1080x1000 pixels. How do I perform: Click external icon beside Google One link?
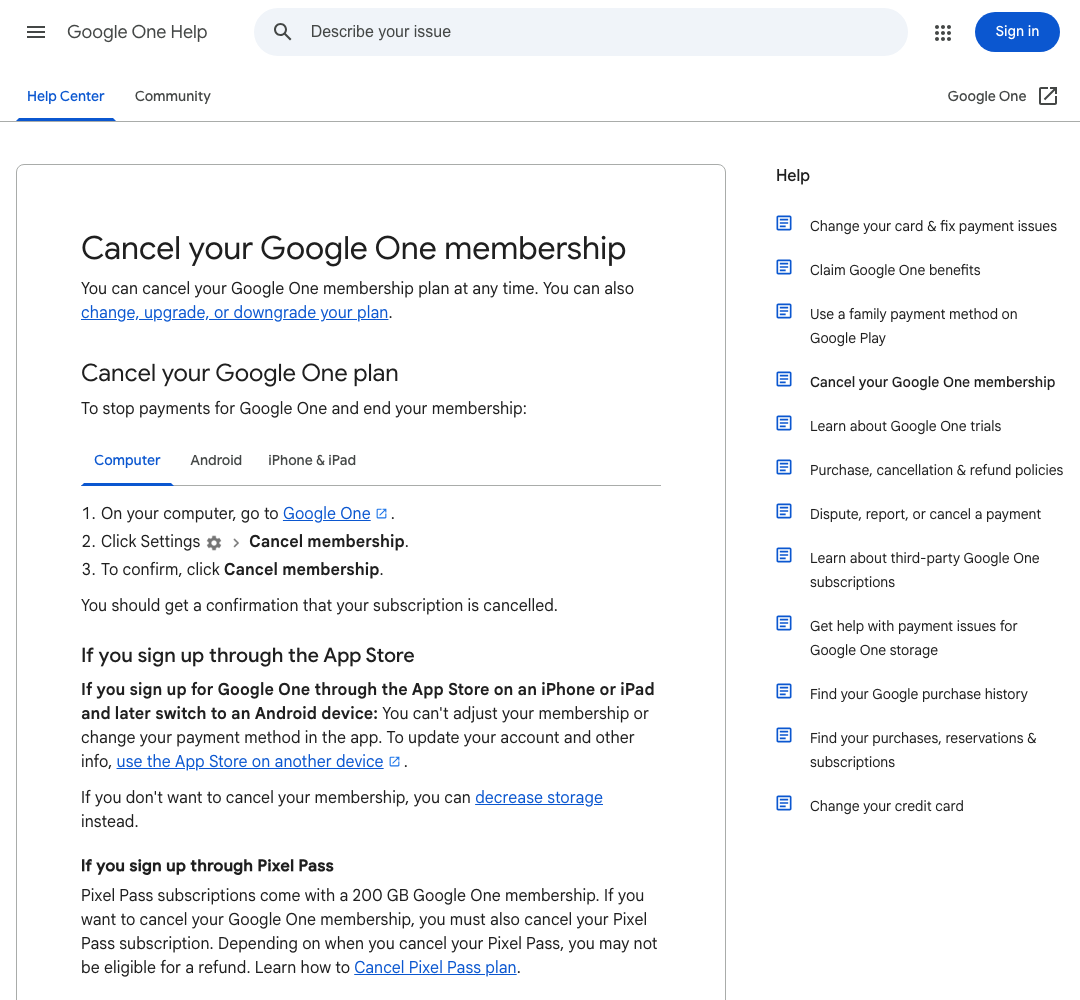coord(382,514)
